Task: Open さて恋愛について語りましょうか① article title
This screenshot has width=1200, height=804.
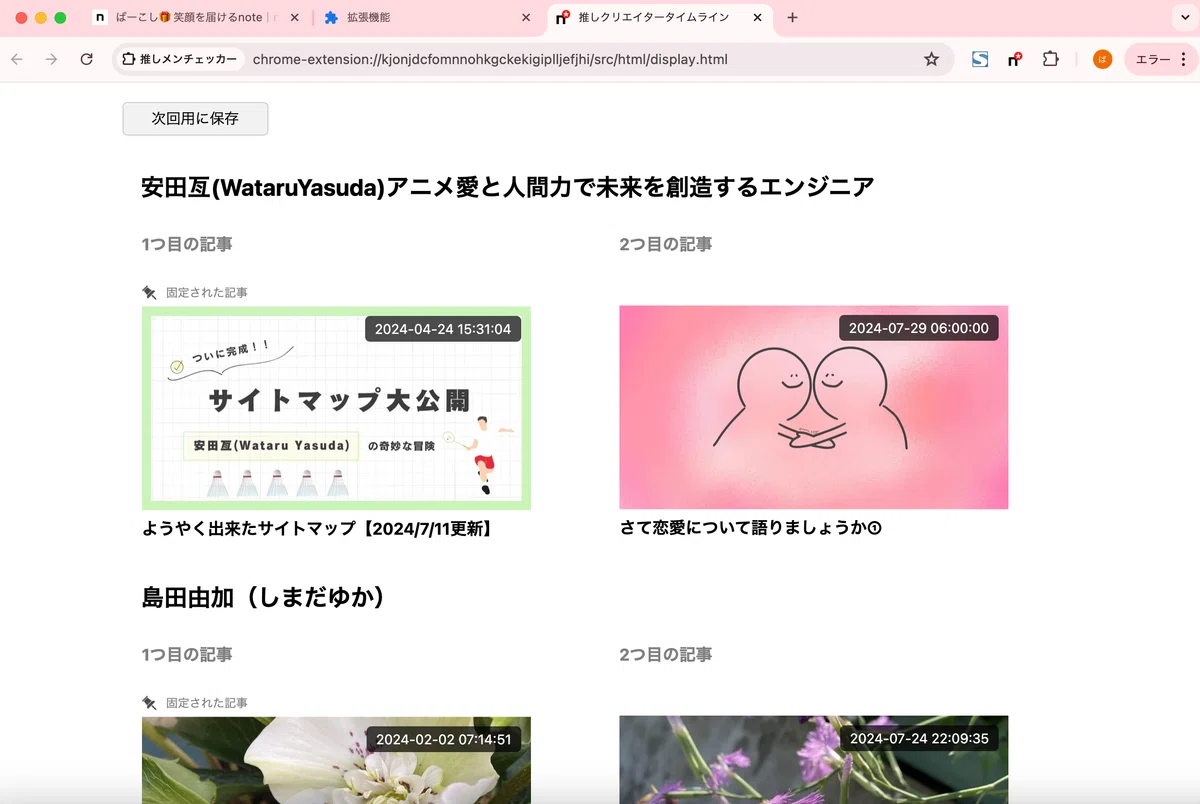Action: pyautogui.click(x=751, y=528)
